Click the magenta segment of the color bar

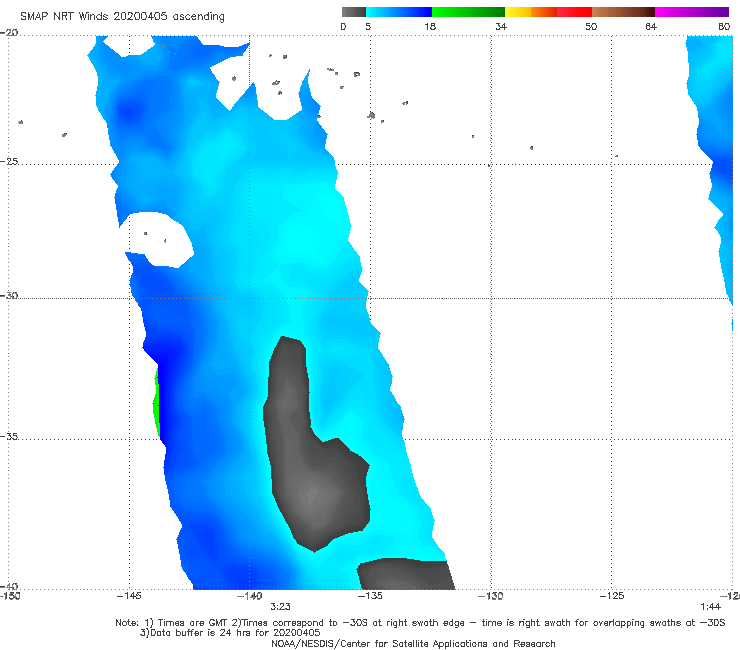[x=692, y=12]
